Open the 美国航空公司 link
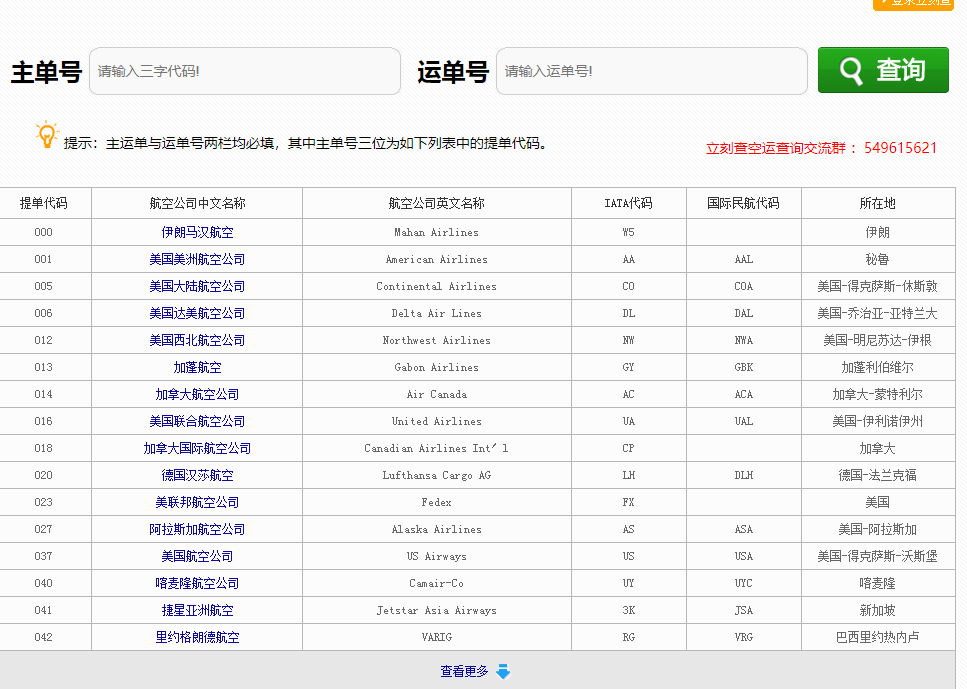The width and height of the screenshot is (967, 689). [197, 556]
